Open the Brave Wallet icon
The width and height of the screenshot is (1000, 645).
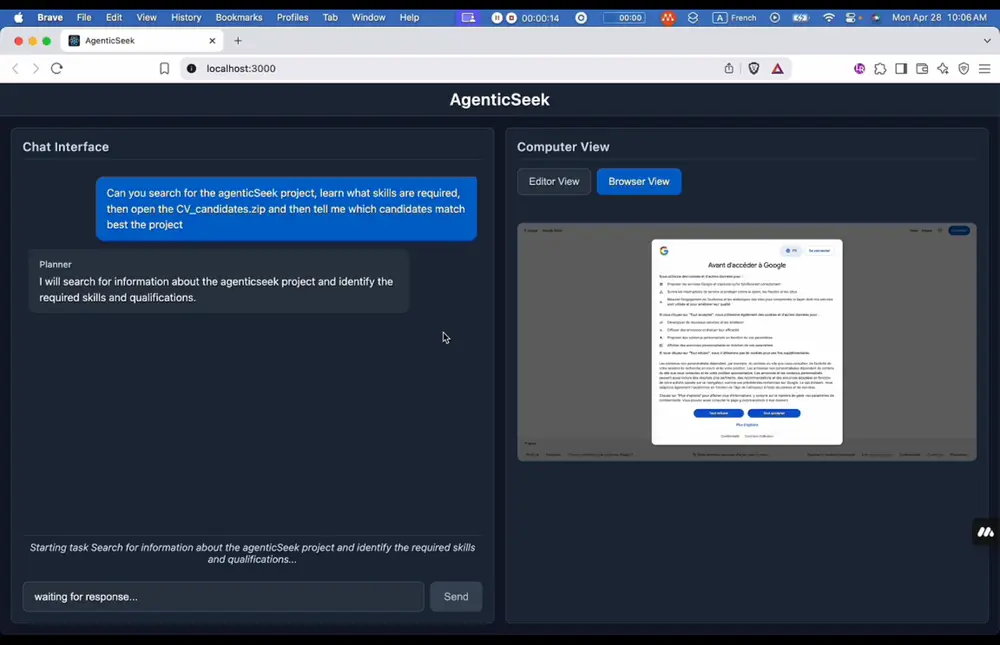click(x=922, y=69)
